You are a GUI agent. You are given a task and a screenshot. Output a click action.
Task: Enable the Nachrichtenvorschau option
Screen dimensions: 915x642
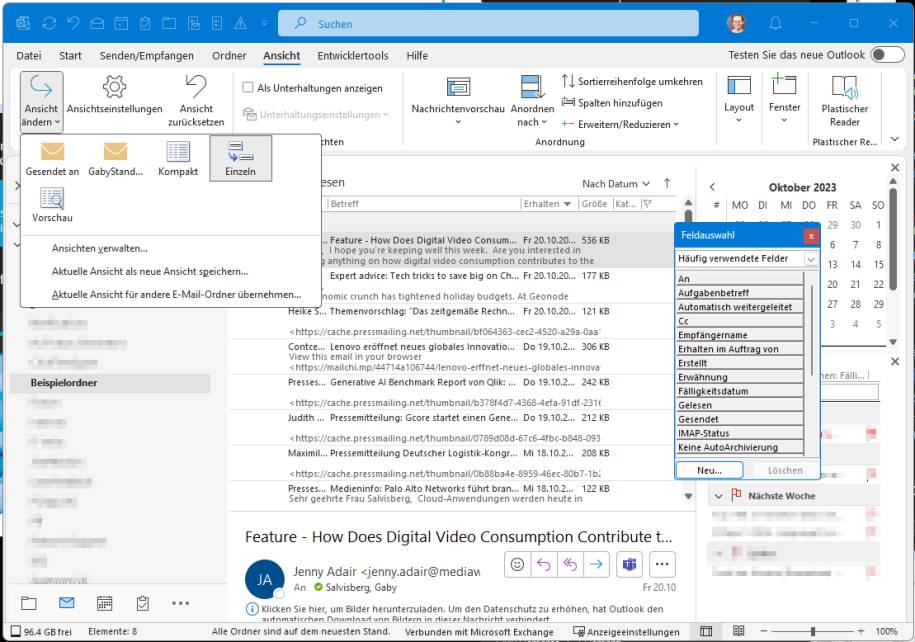click(x=458, y=97)
